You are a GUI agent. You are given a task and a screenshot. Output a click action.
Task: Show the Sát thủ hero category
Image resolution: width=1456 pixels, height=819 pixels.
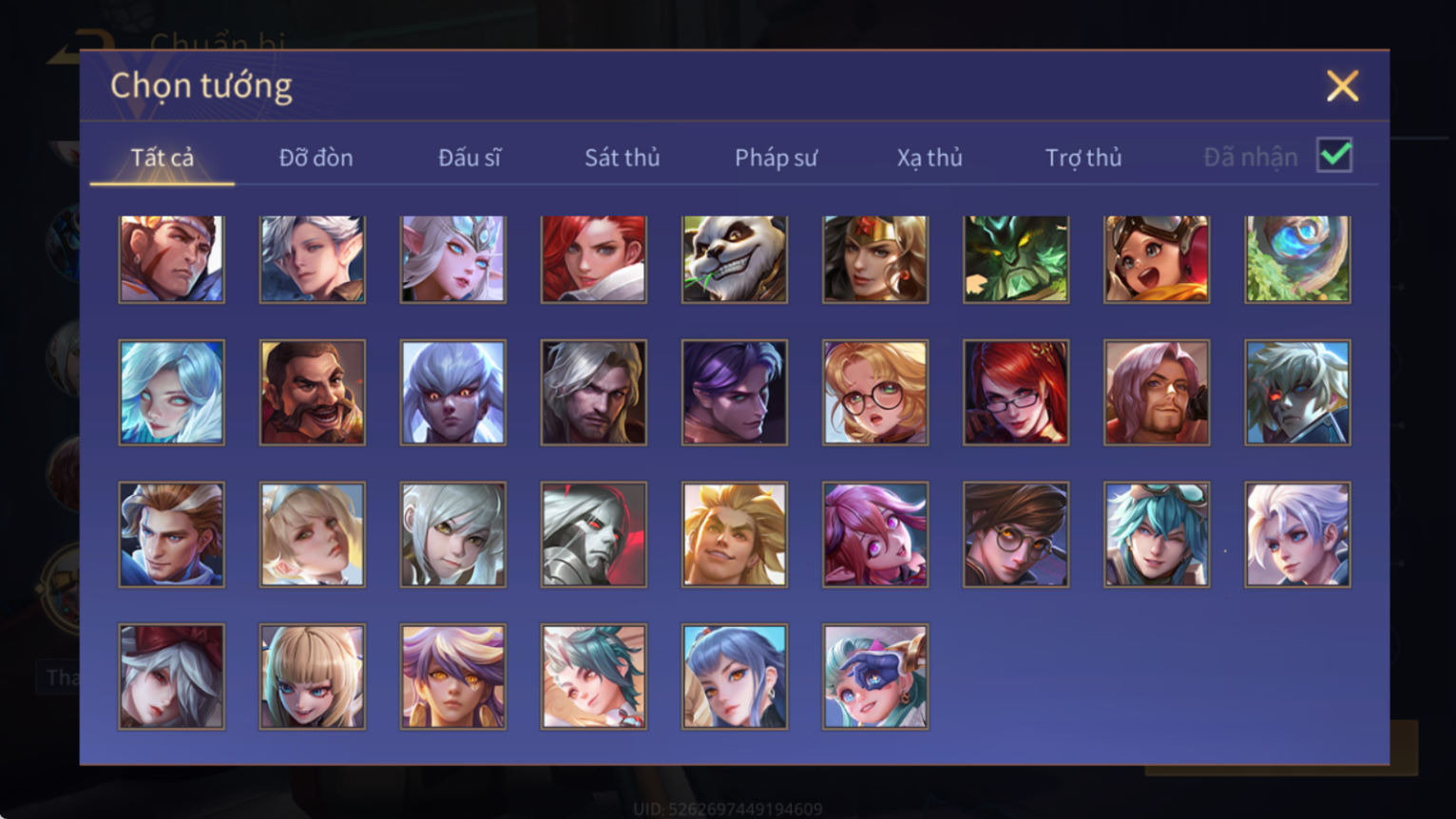622,158
